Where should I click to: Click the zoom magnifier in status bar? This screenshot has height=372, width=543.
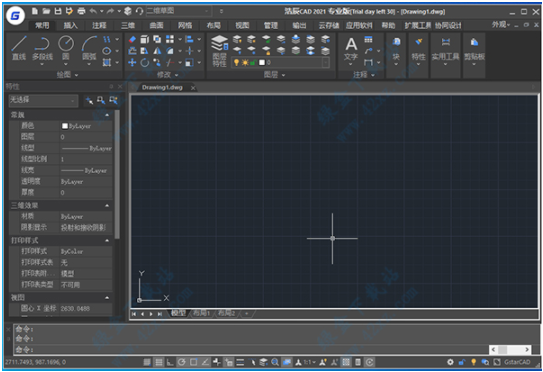point(275,362)
